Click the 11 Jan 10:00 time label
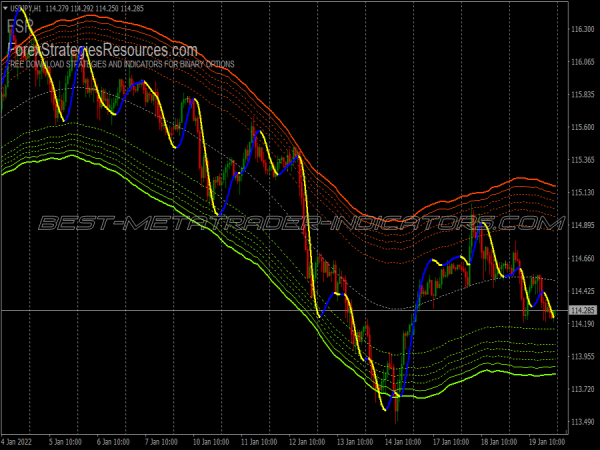Viewport: 600px width, 450px height. 259,442
